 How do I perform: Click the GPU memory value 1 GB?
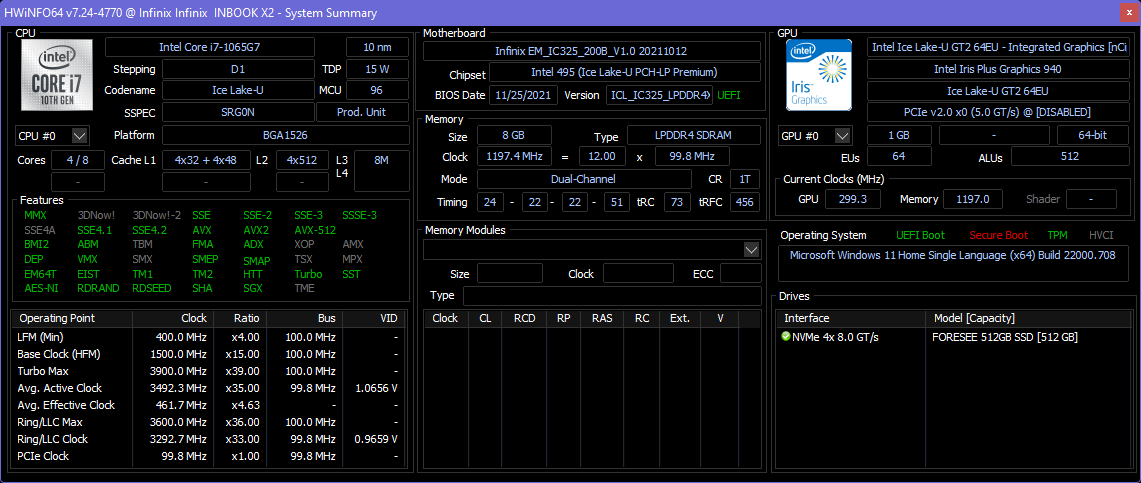[899, 136]
